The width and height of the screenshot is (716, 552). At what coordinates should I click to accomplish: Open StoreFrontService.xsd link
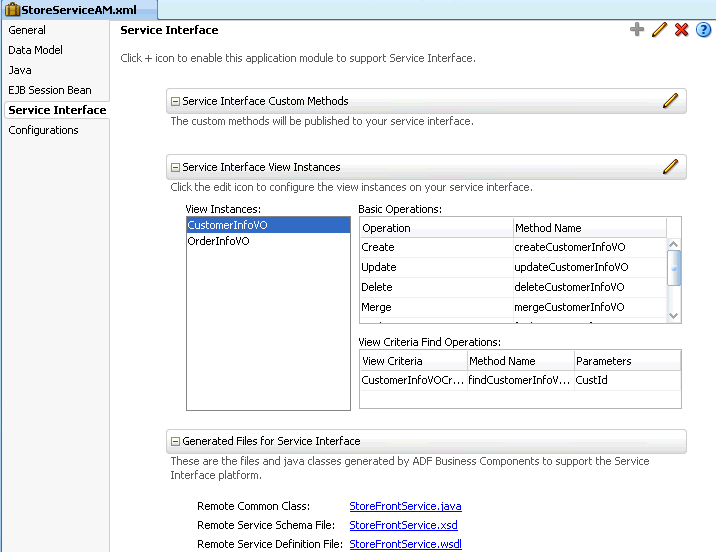tap(404, 526)
